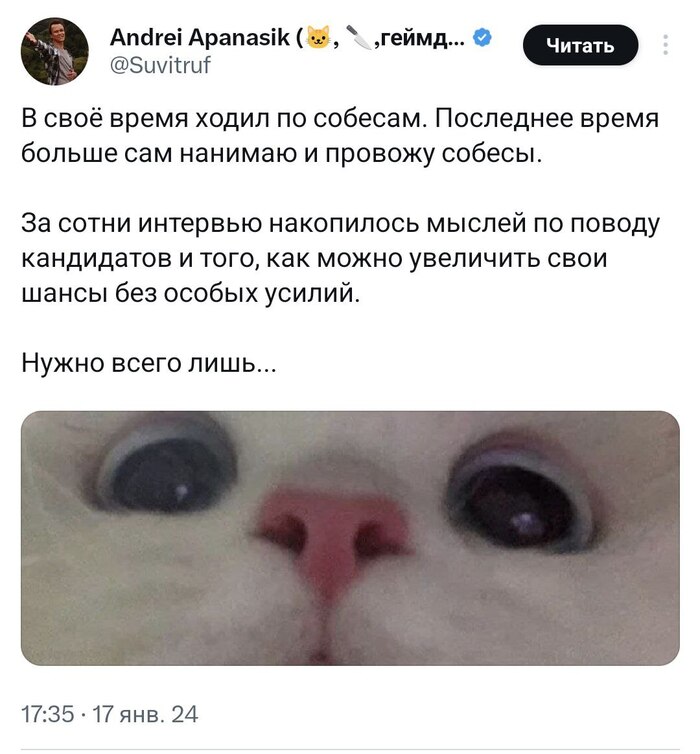Viewport: 700px width, 754px height.
Task: Click the cat's right eye in the image
Action: [x=519, y=505]
